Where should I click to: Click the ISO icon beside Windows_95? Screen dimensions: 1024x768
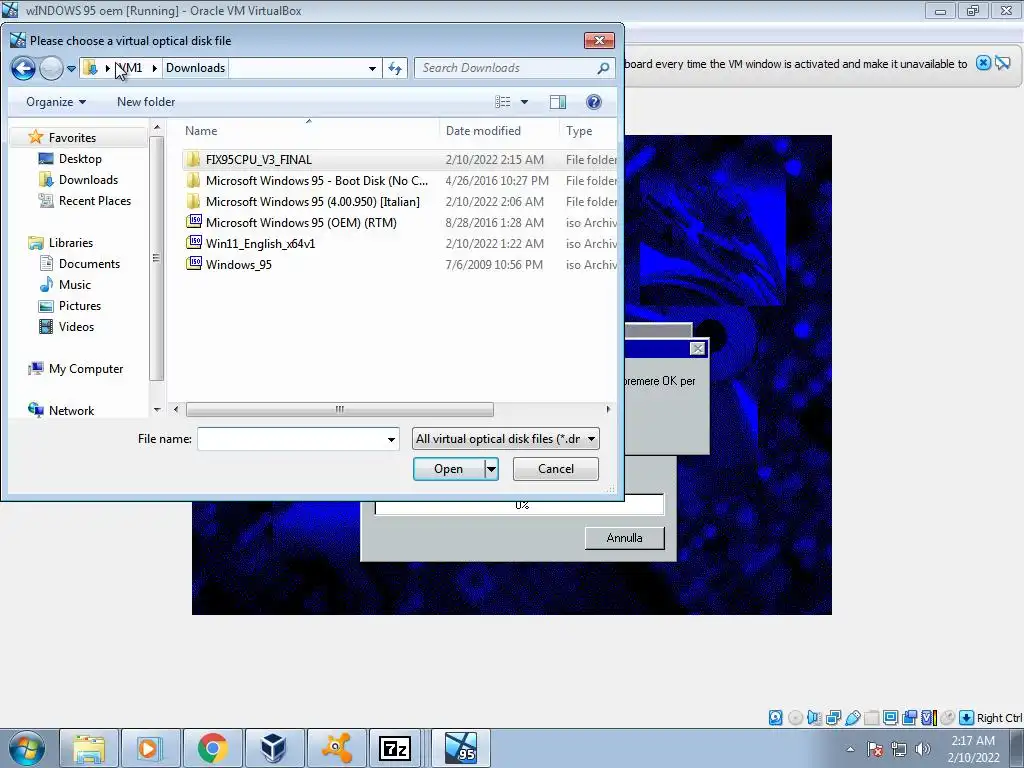point(193,263)
